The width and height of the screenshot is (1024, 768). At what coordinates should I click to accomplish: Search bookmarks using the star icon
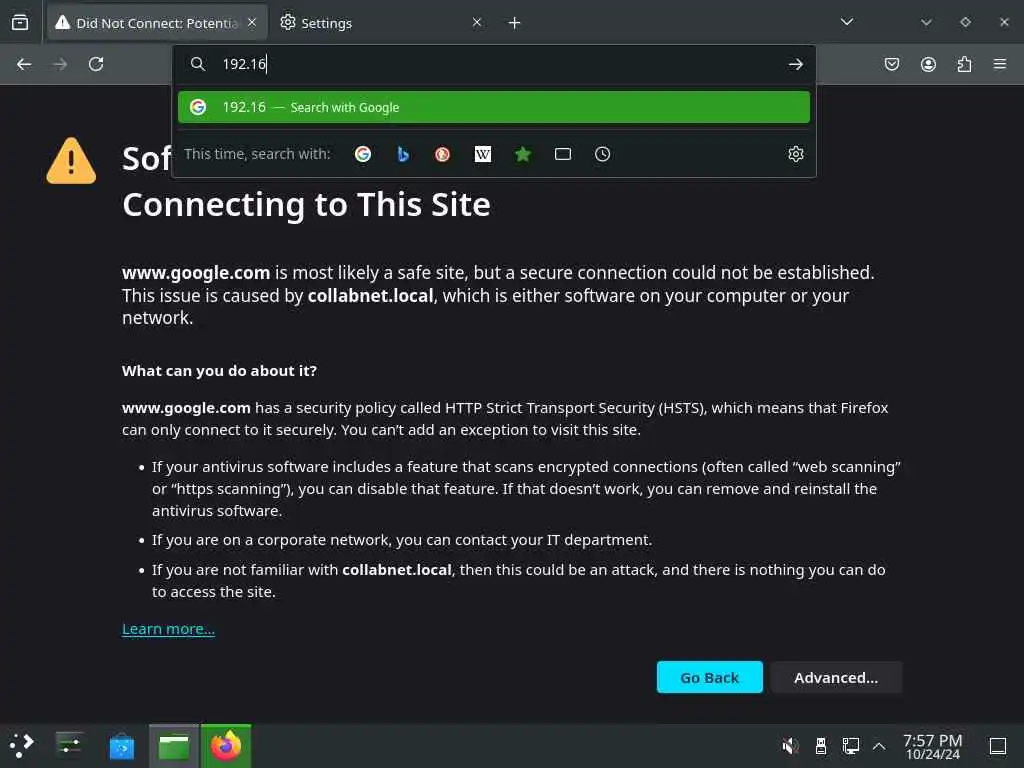point(522,154)
